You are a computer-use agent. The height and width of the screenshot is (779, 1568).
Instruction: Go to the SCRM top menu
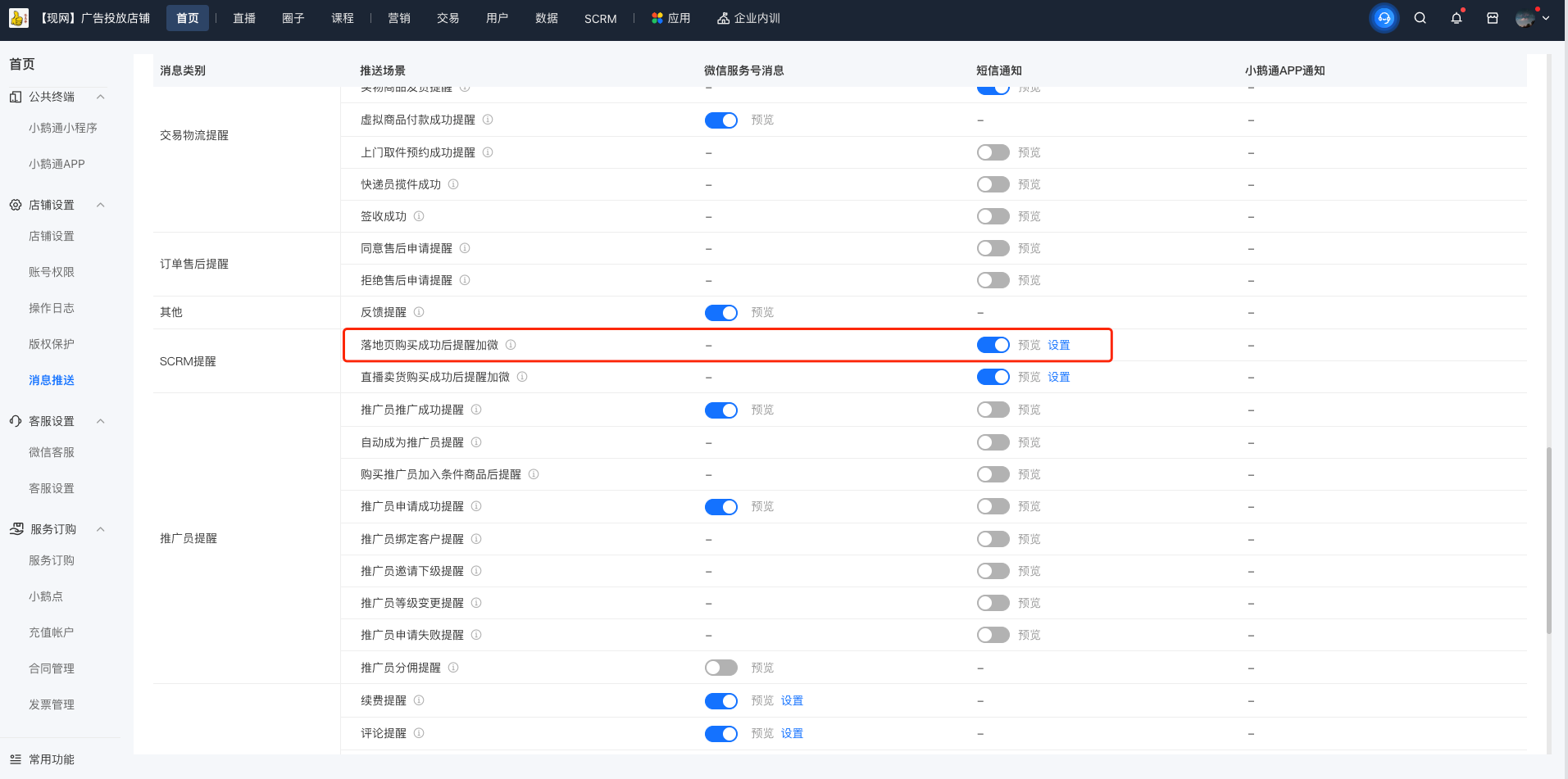point(601,18)
